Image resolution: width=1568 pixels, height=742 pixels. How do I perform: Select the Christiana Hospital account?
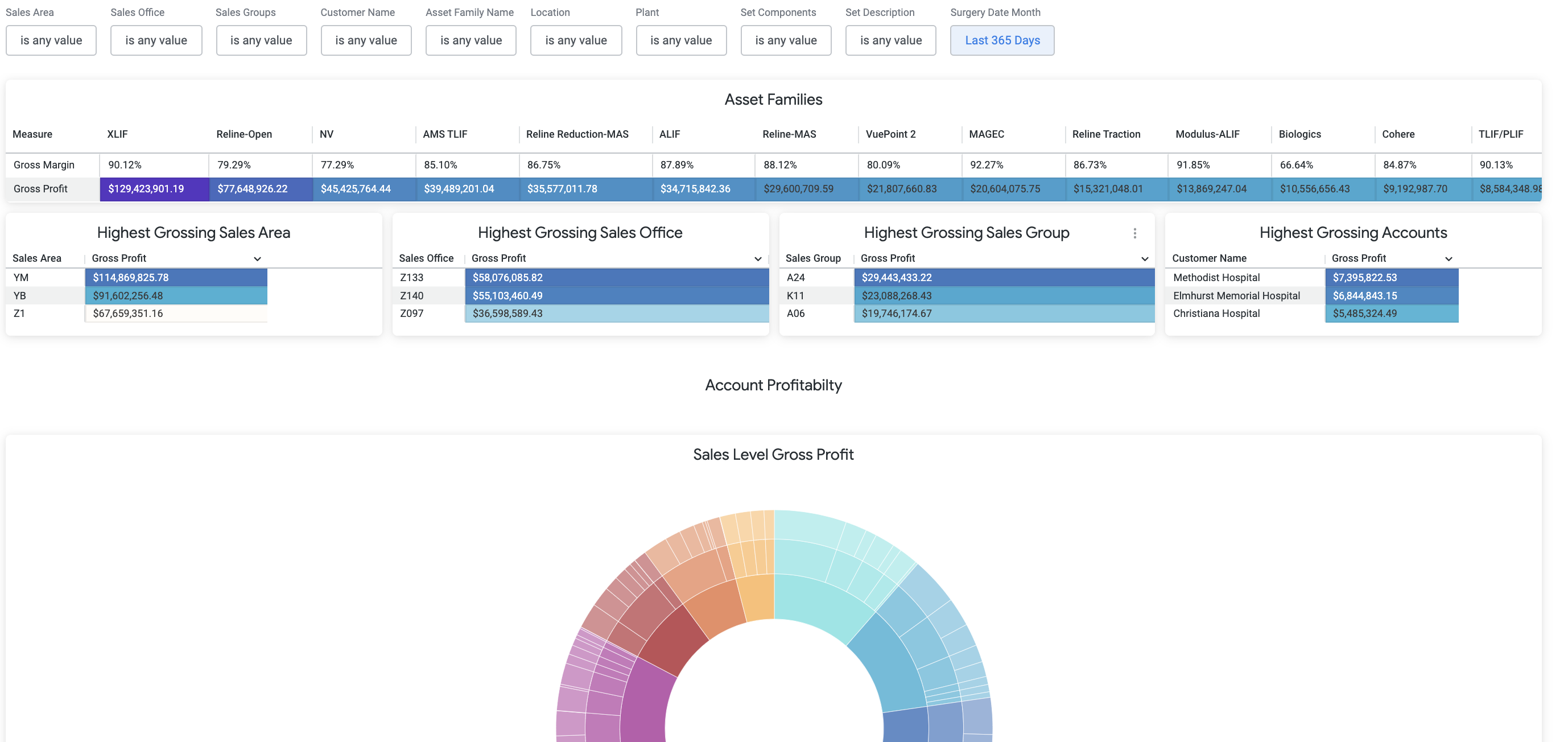click(1216, 314)
